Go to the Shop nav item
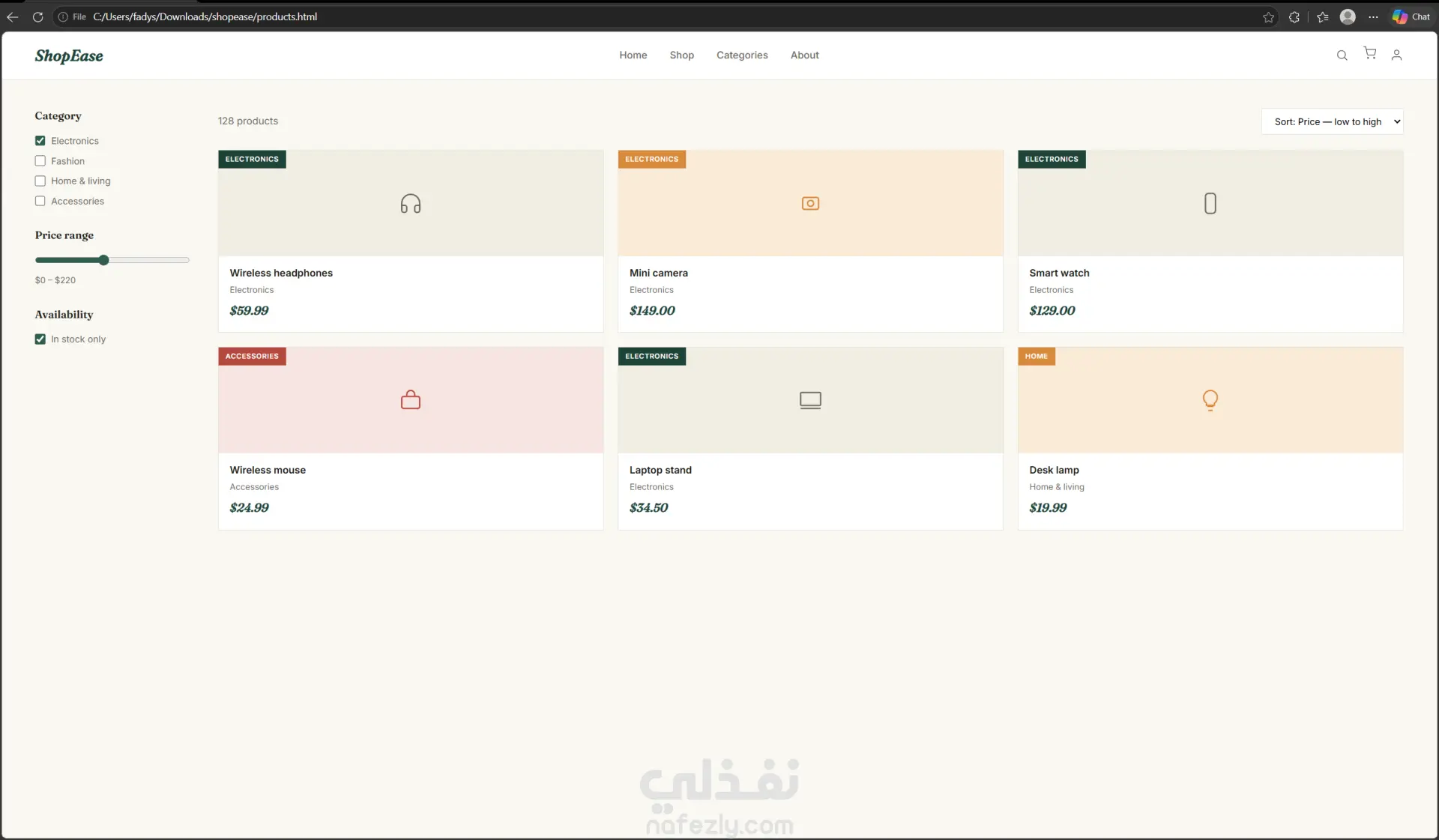This screenshot has width=1439, height=840. pyautogui.click(x=681, y=55)
